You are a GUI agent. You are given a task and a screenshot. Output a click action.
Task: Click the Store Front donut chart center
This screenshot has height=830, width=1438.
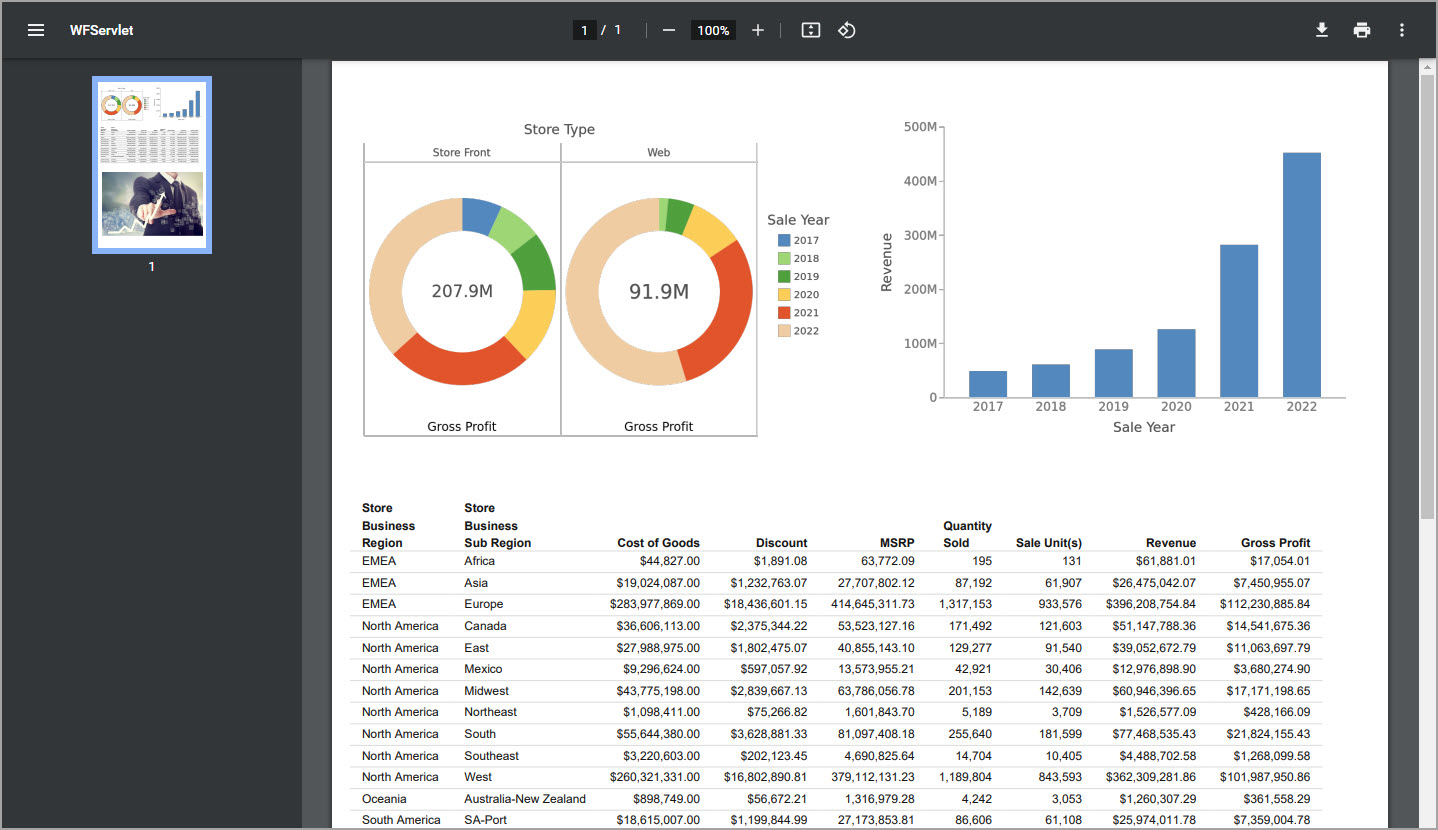tap(462, 291)
